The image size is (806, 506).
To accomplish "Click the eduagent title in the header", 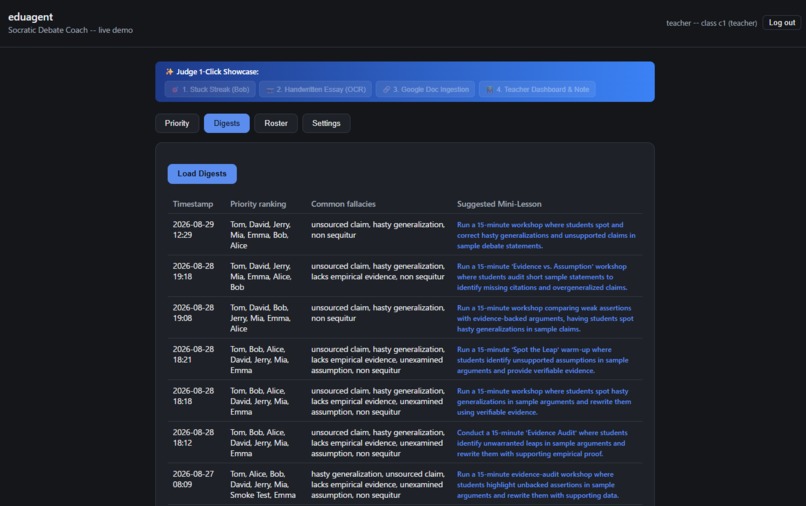I will pyautogui.click(x=30, y=17).
